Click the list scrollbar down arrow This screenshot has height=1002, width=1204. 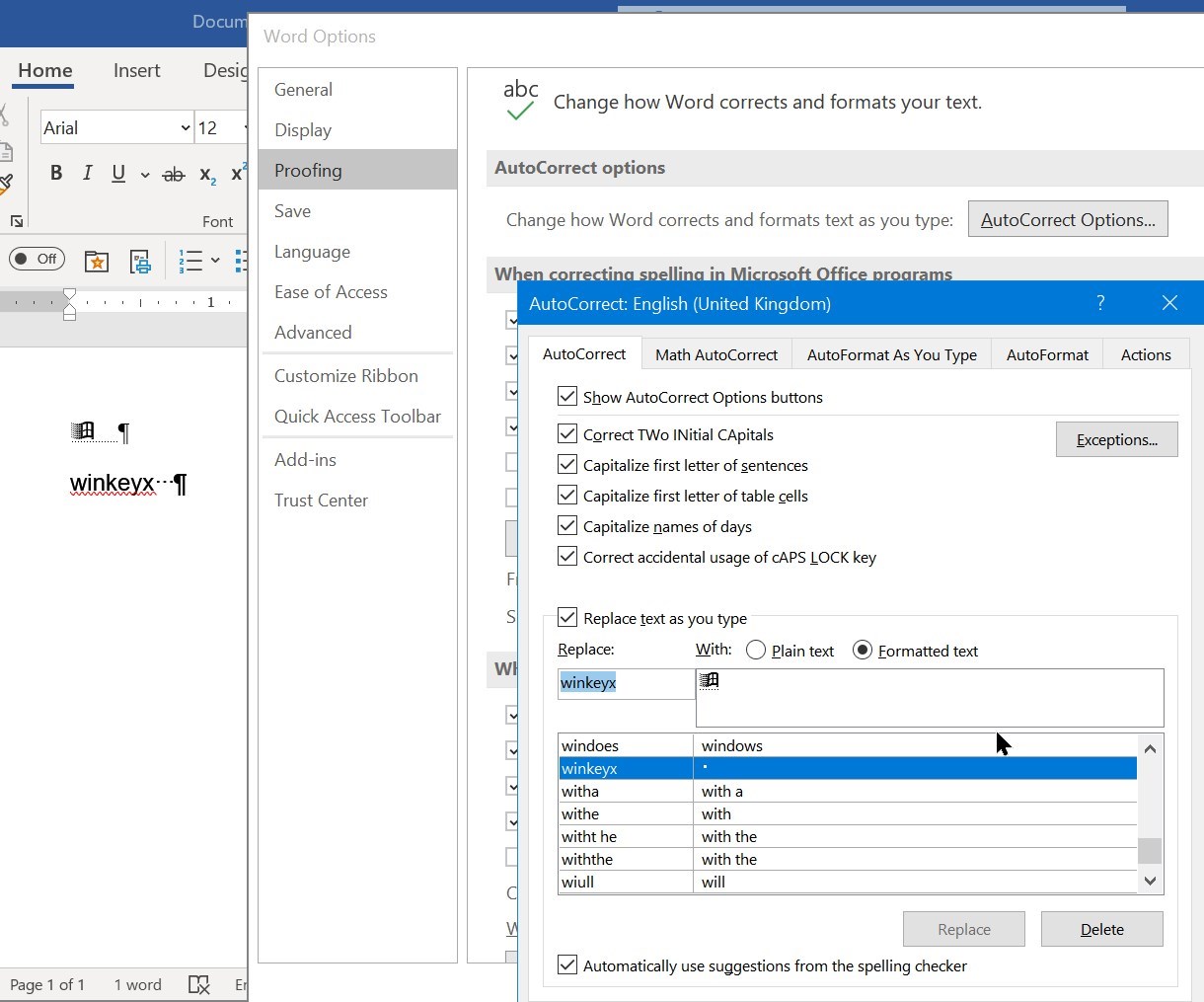pos(1150,881)
